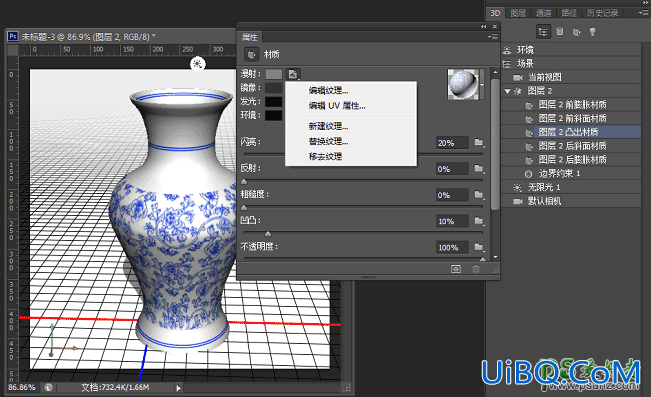
Task: Open texture folder icon for 凹凸 row
Action: coord(479,221)
